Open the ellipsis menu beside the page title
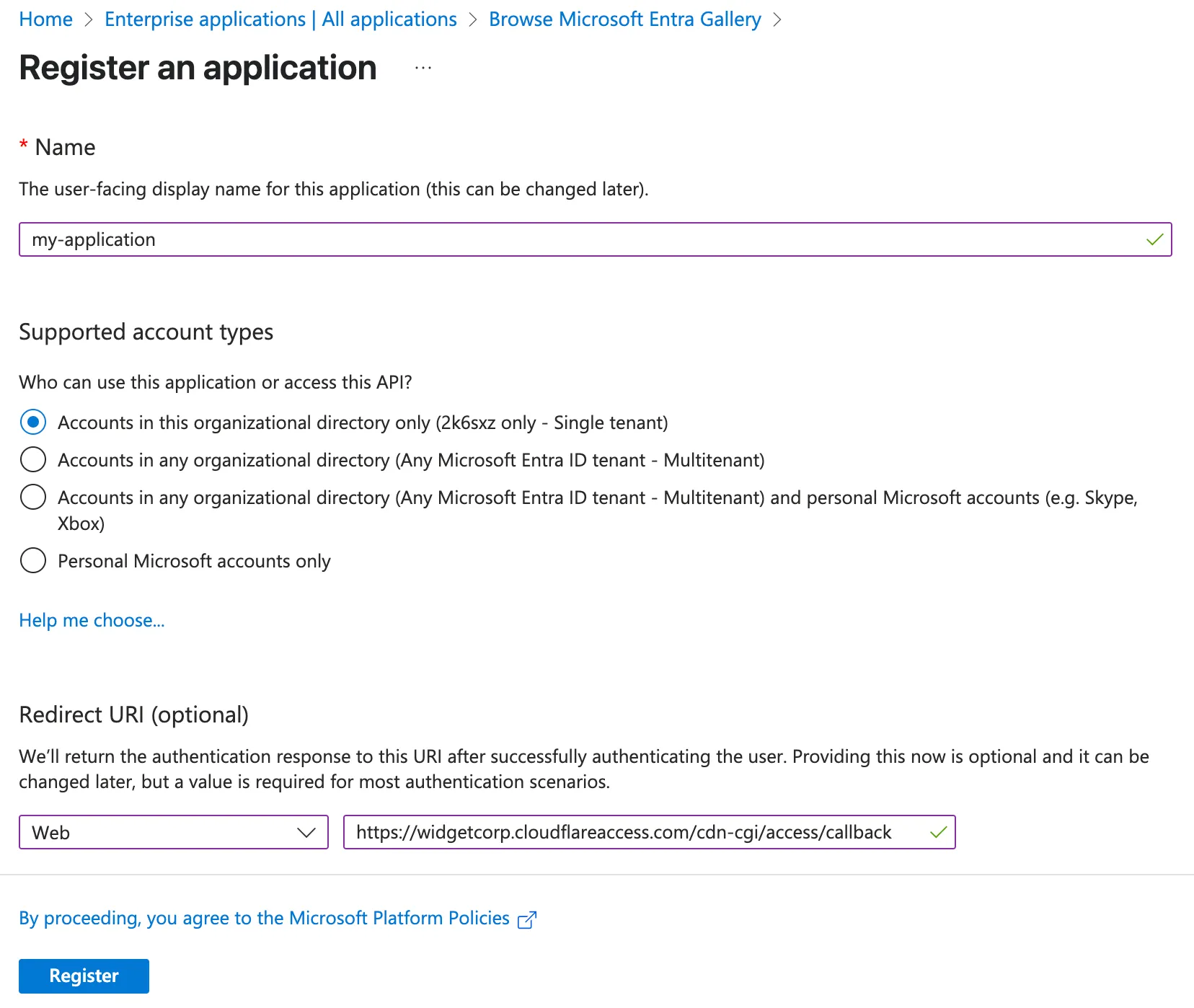The image size is (1194, 1008). (423, 68)
